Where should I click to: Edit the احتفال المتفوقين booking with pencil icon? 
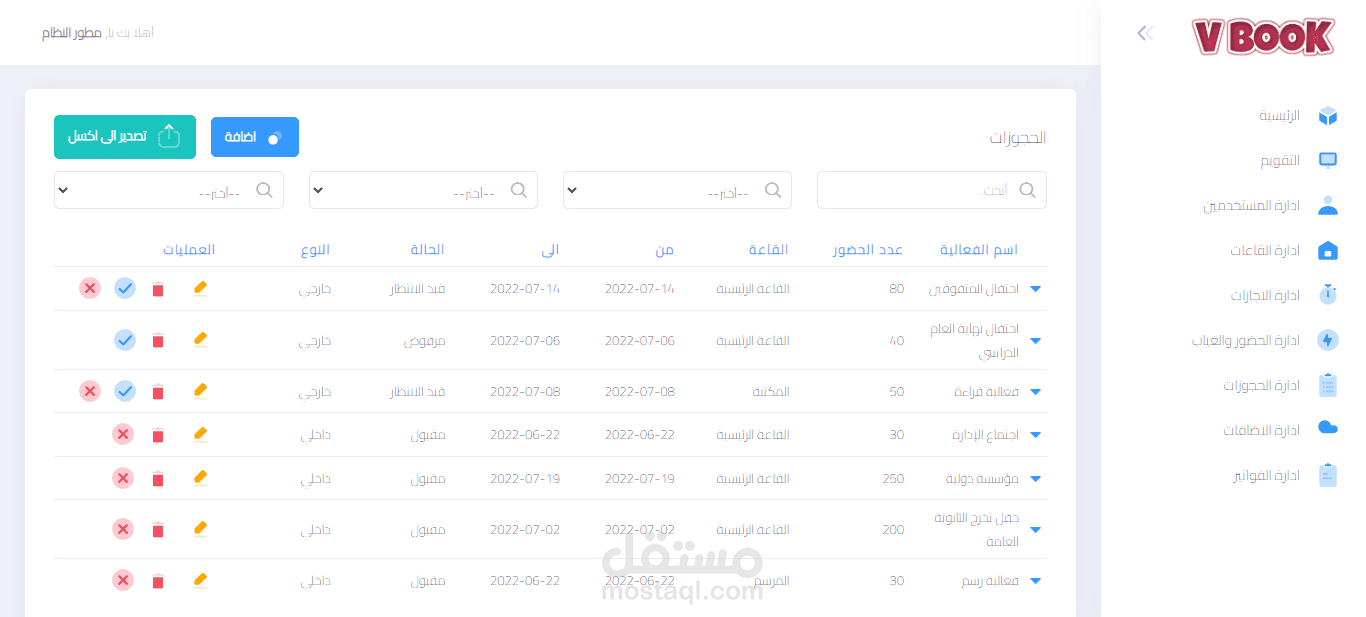point(200,288)
